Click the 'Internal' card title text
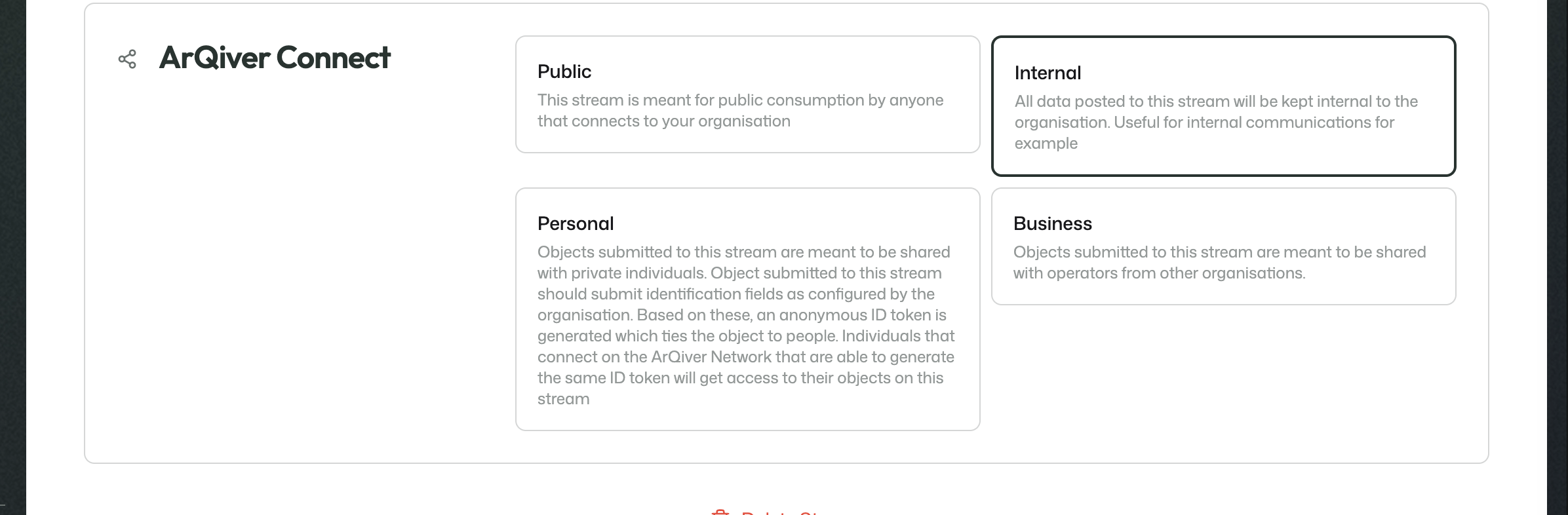Screen dimensions: 1568x515 (x=1048, y=73)
